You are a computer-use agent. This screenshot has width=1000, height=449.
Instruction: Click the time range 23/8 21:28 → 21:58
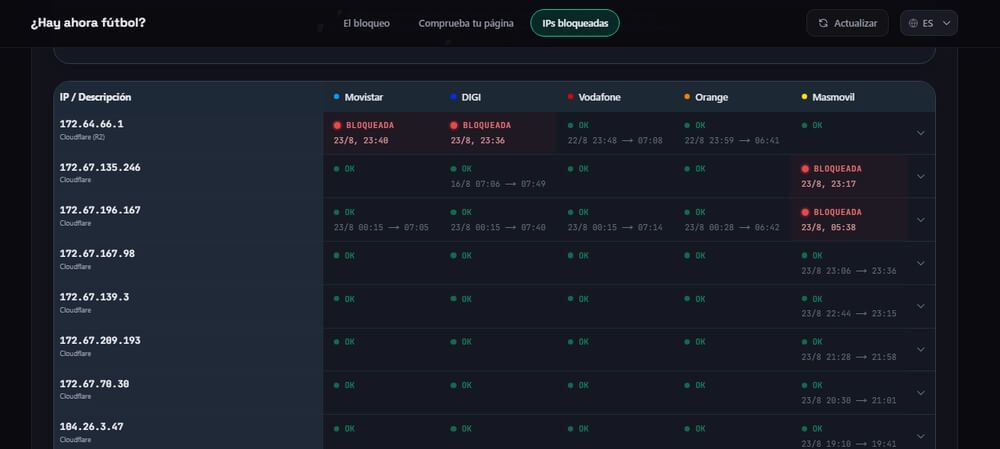[849, 357]
